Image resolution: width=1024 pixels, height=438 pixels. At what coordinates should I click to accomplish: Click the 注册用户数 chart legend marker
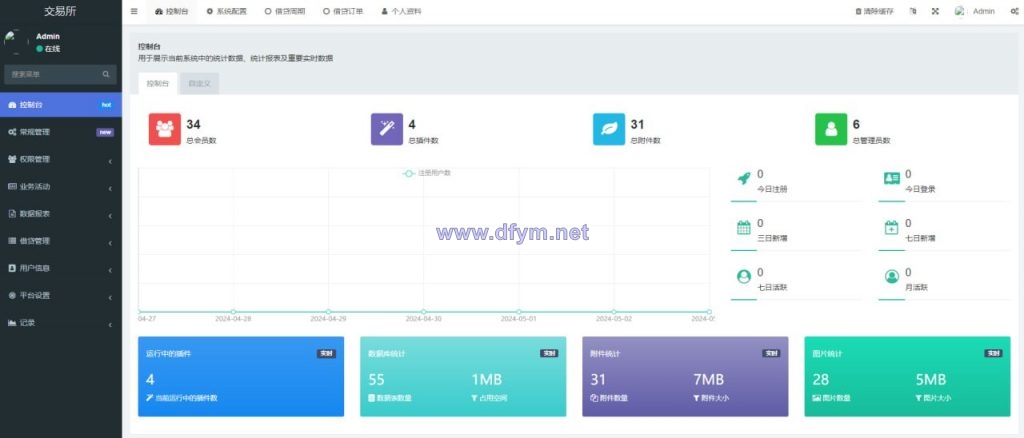tap(409, 174)
